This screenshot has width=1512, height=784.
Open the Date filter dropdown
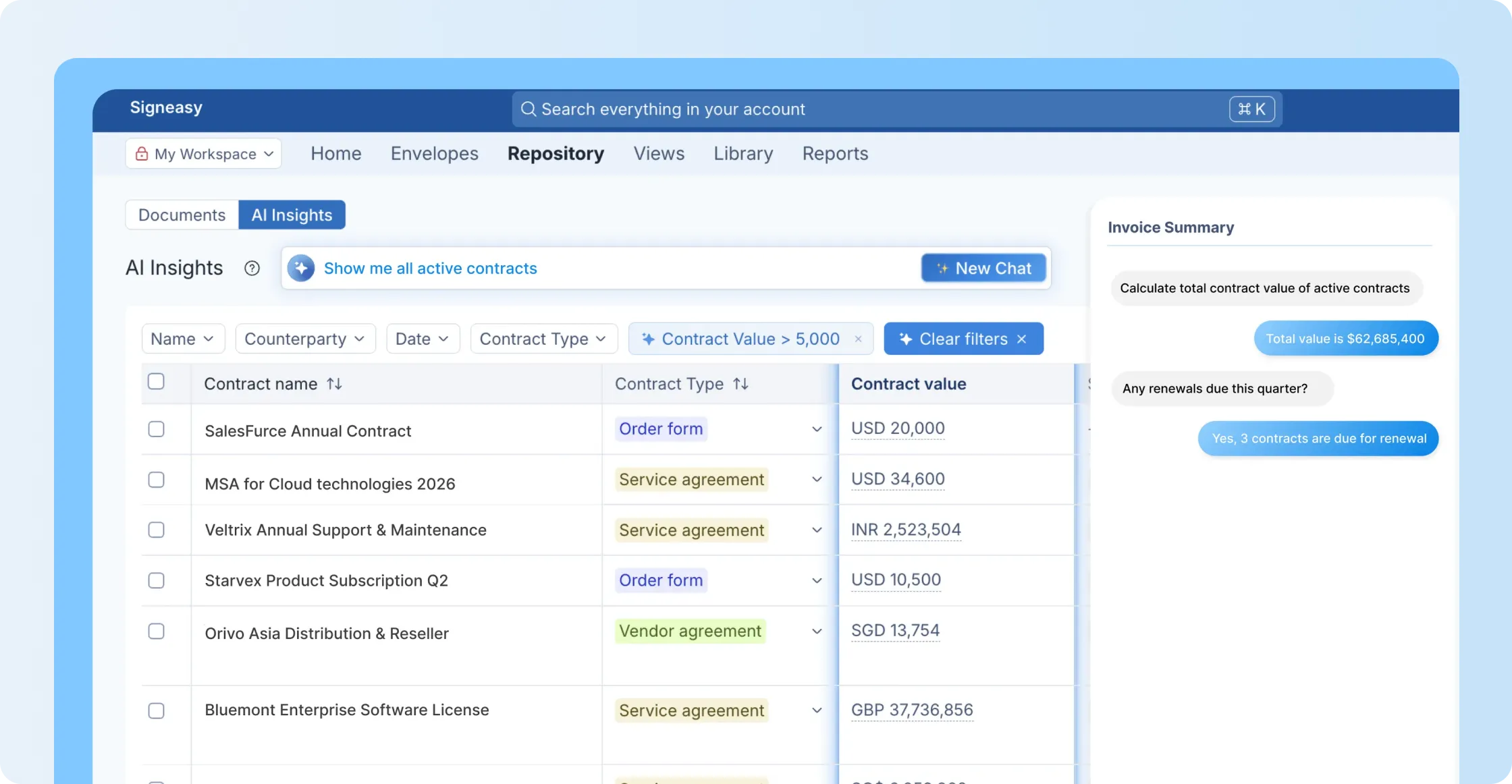coord(423,339)
